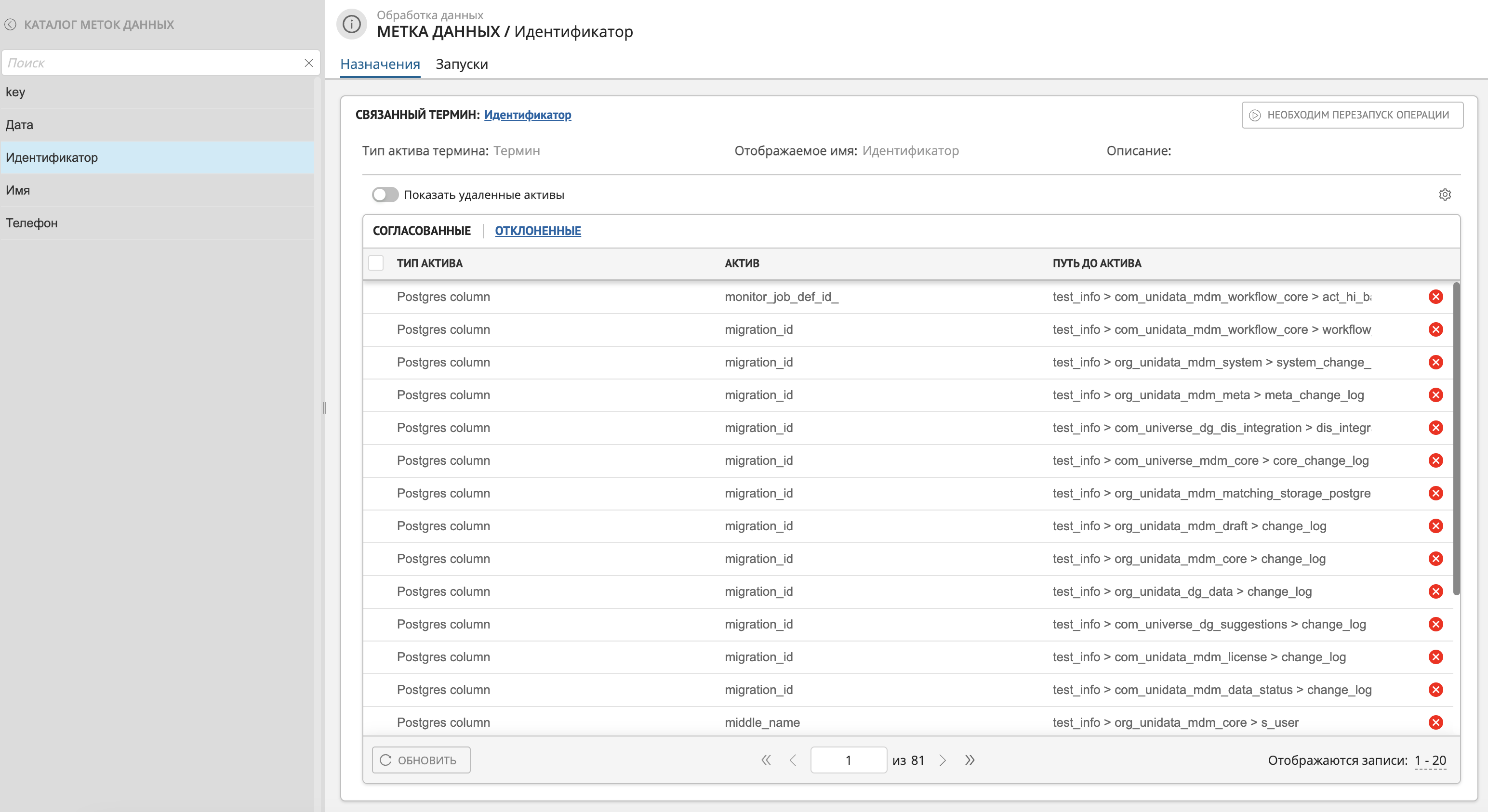The image size is (1488, 812).
Task: Click НЕОБХОДИМ ПЕРЕЗАПУСК ОПЕРАЦИИ button
Action: point(1352,115)
